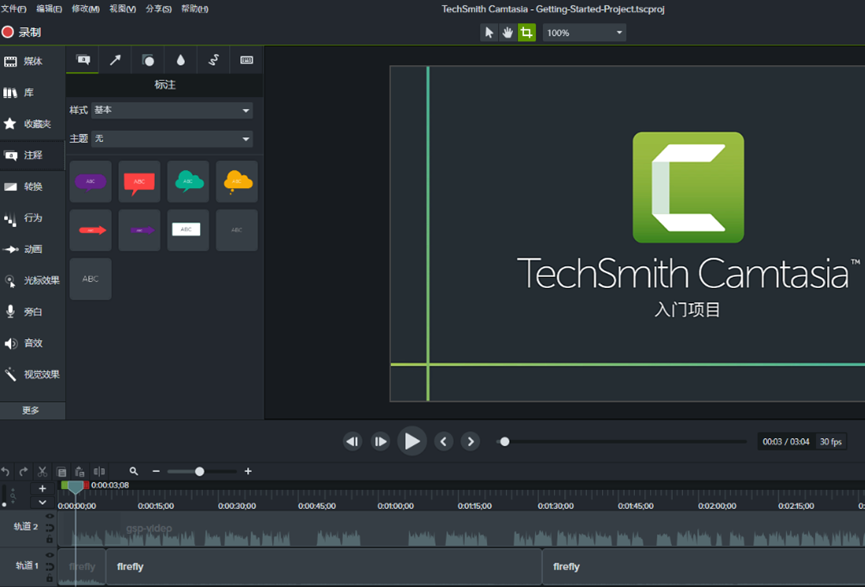Expand the 主题 theme dropdown
The height and width of the screenshot is (587, 865).
click(172, 138)
